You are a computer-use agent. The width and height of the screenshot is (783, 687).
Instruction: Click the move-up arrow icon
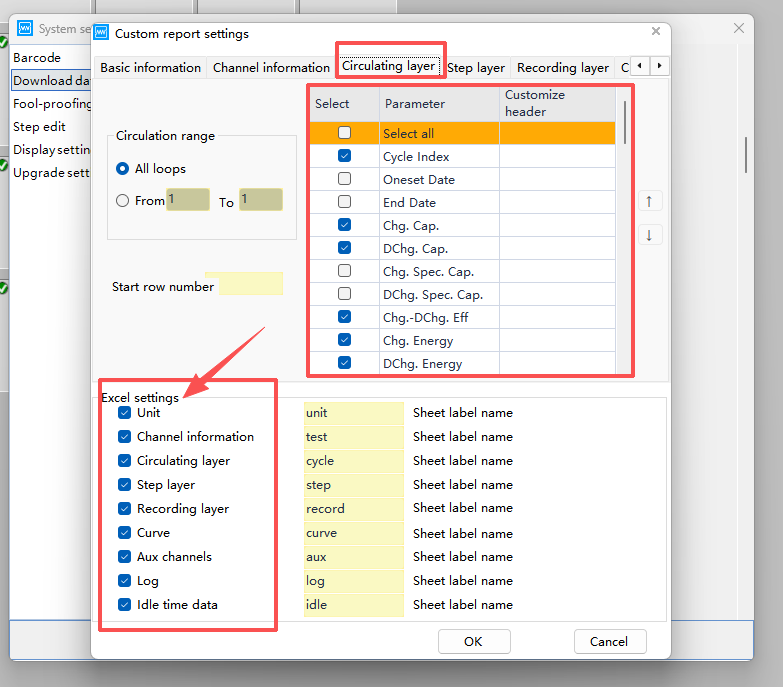(x=648, y=202)
